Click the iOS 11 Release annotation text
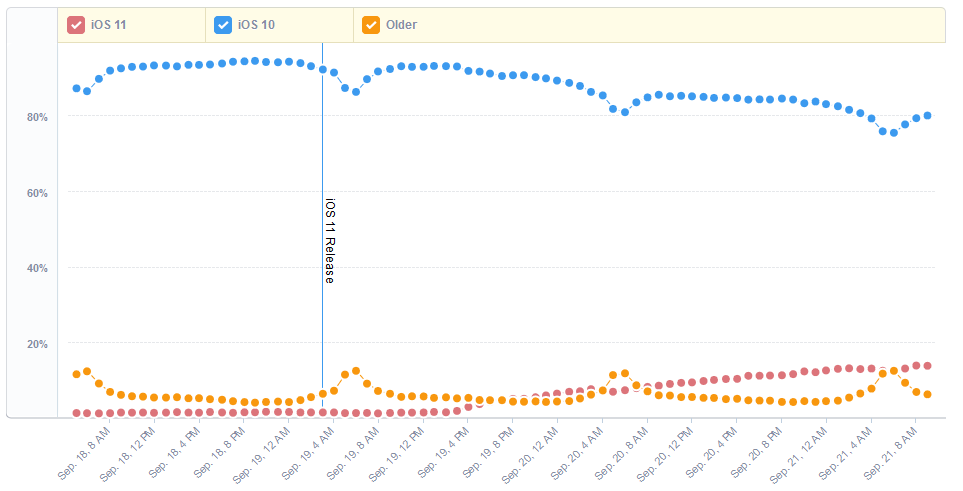 click(329, 240)
